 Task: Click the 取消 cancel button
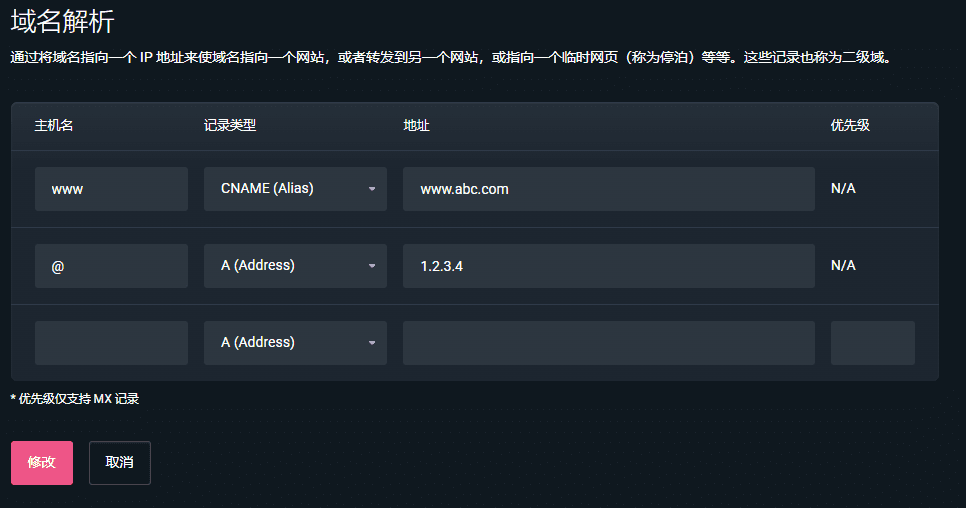coord(120,463)
